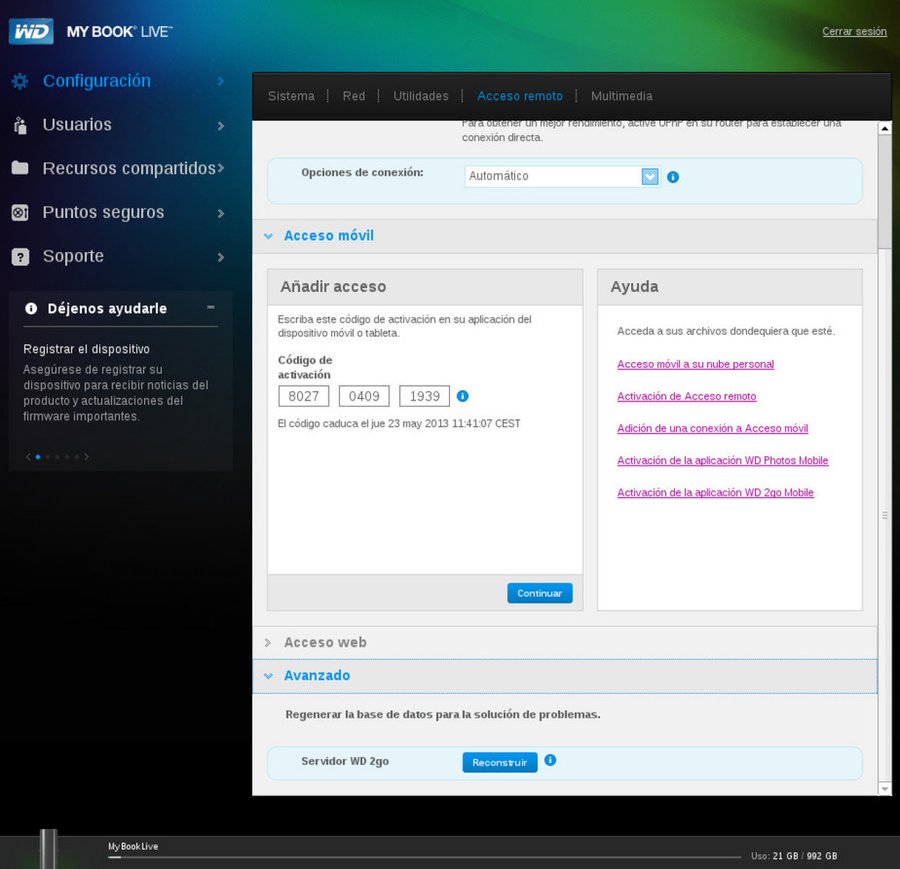Click info icon beside Reconstruir button
Viewport: 900px width, 869px height.
550,761
